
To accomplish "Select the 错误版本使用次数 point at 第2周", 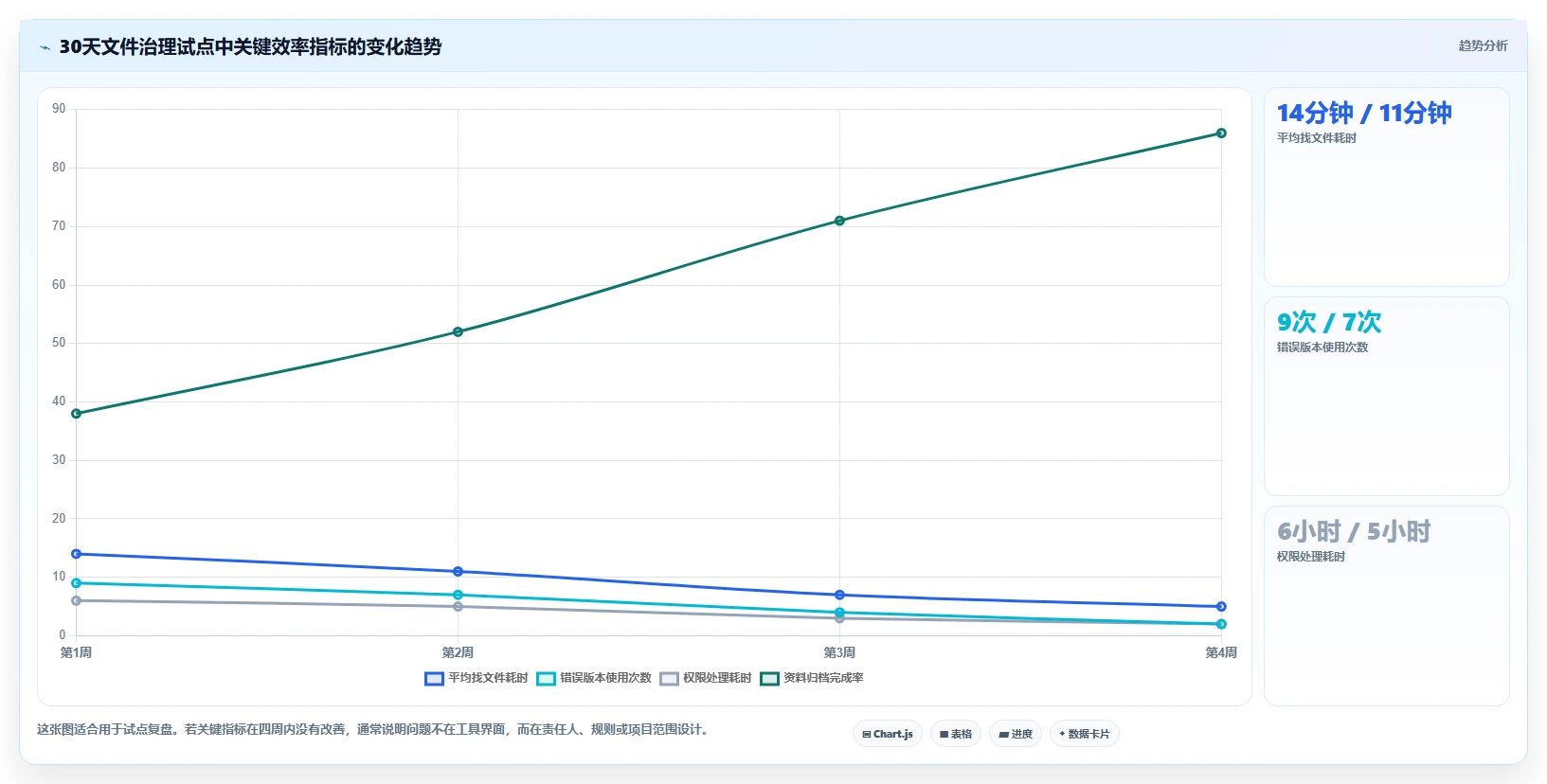I will click(458, 595).
